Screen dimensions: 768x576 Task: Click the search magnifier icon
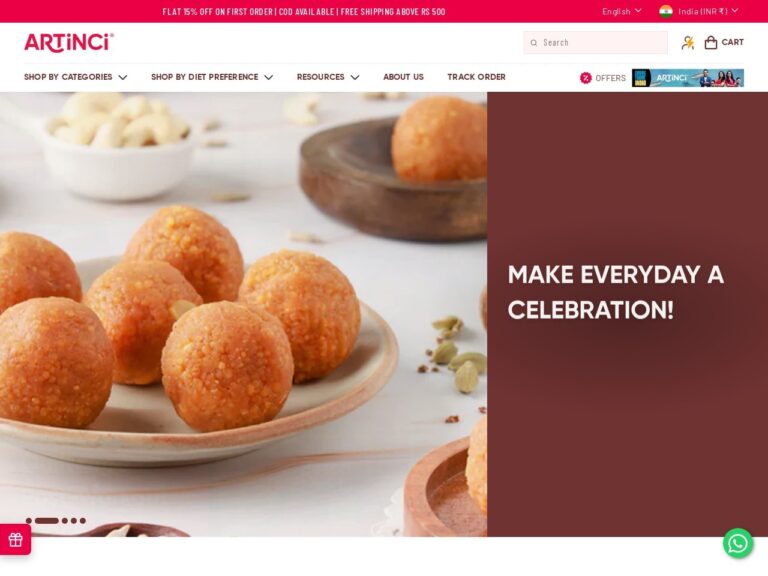[x=534, y=43]
